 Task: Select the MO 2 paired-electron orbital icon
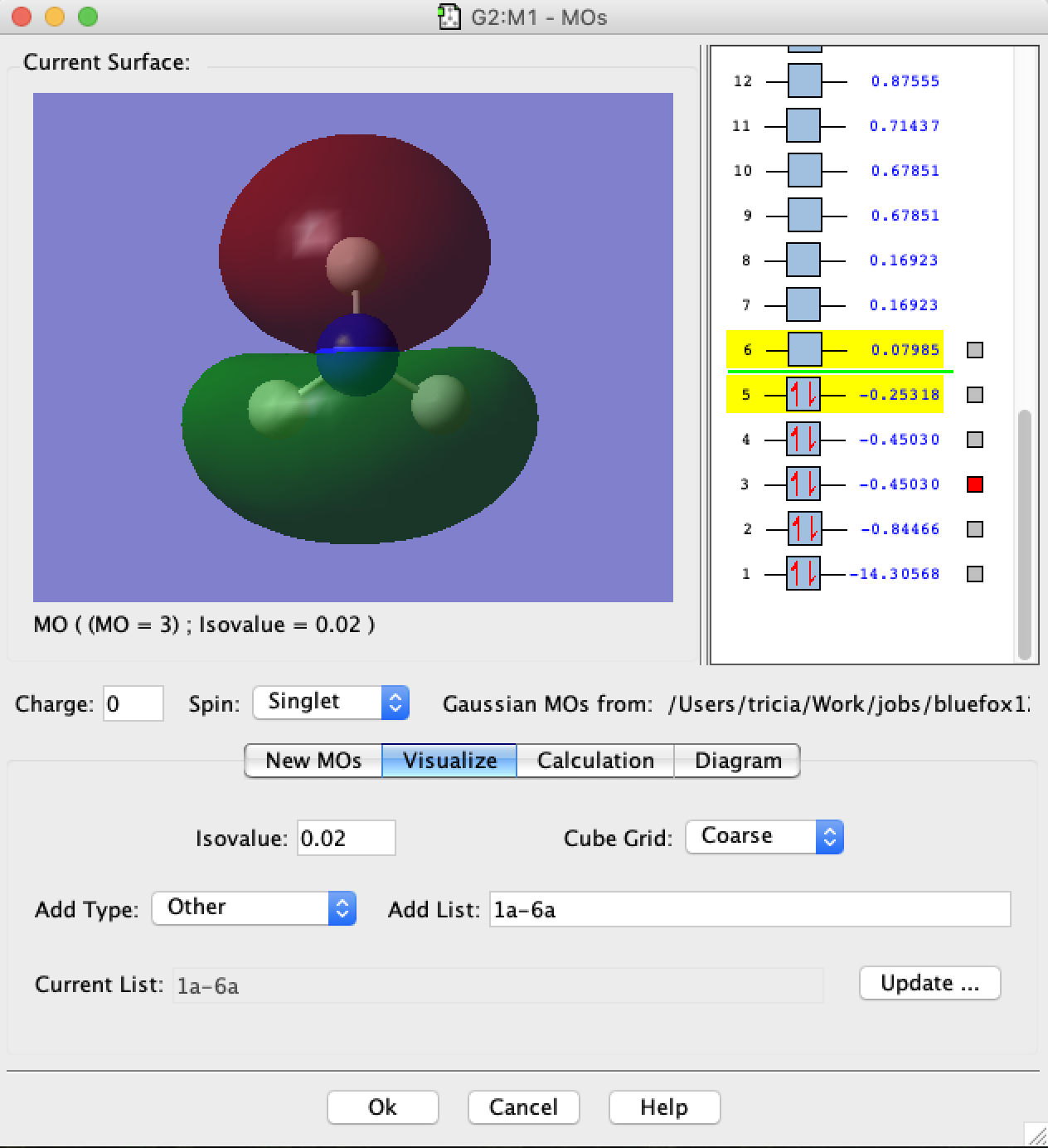coord(803,528)
